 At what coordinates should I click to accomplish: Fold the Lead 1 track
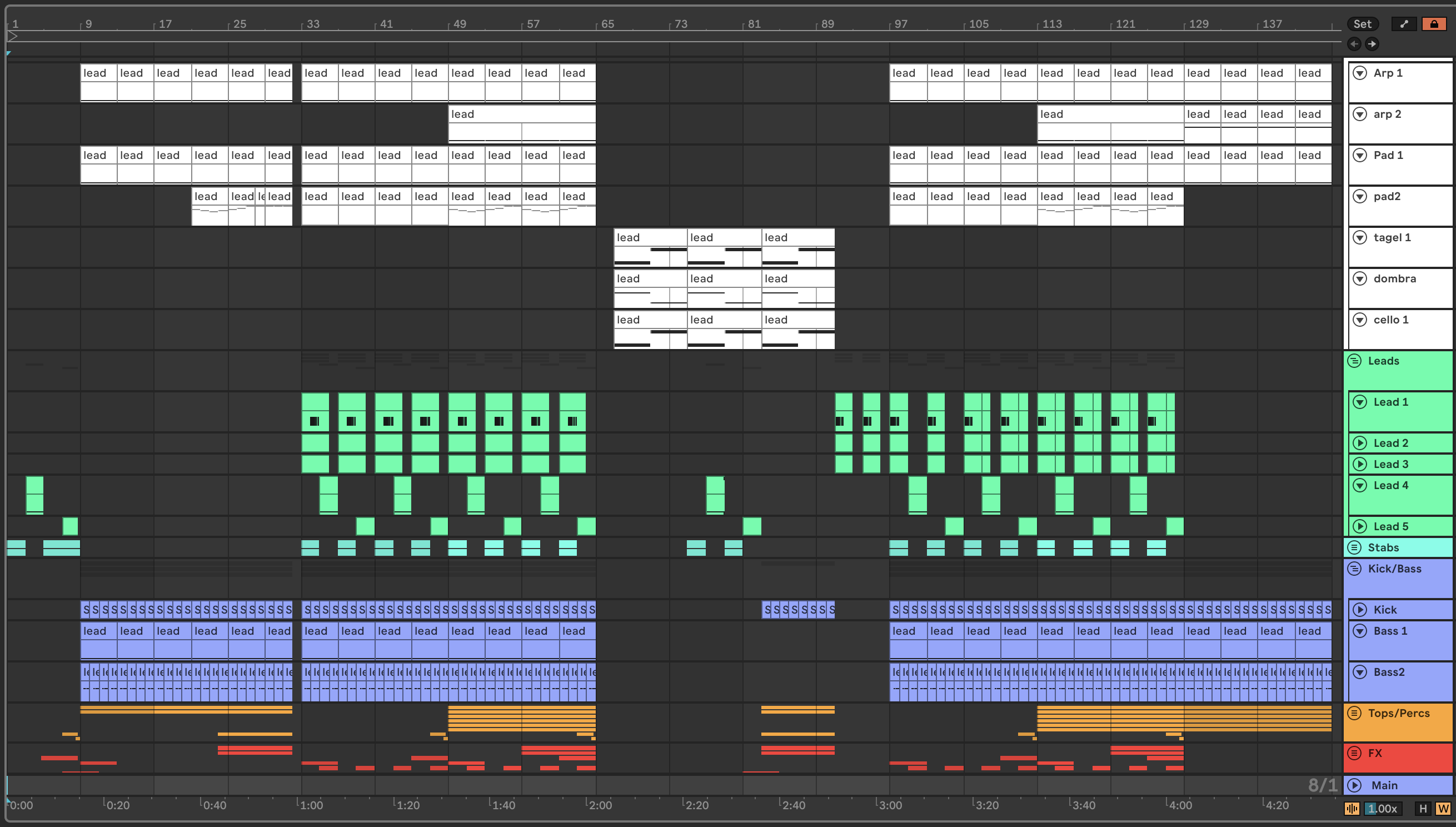(1359, 402)
